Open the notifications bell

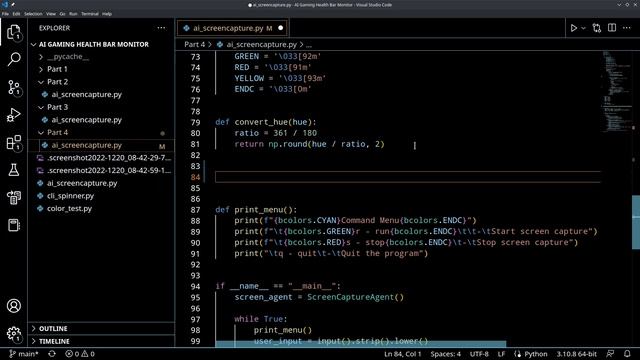click(627, 354)
